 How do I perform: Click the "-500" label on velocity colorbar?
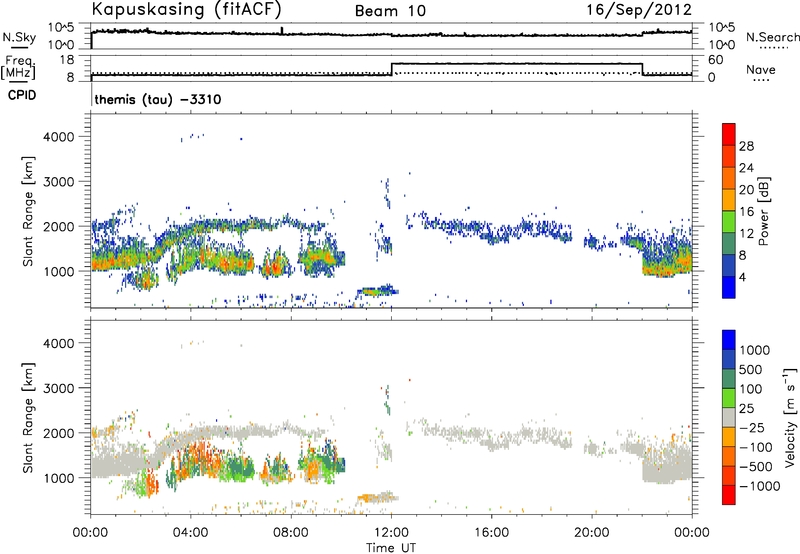[755, 467]
